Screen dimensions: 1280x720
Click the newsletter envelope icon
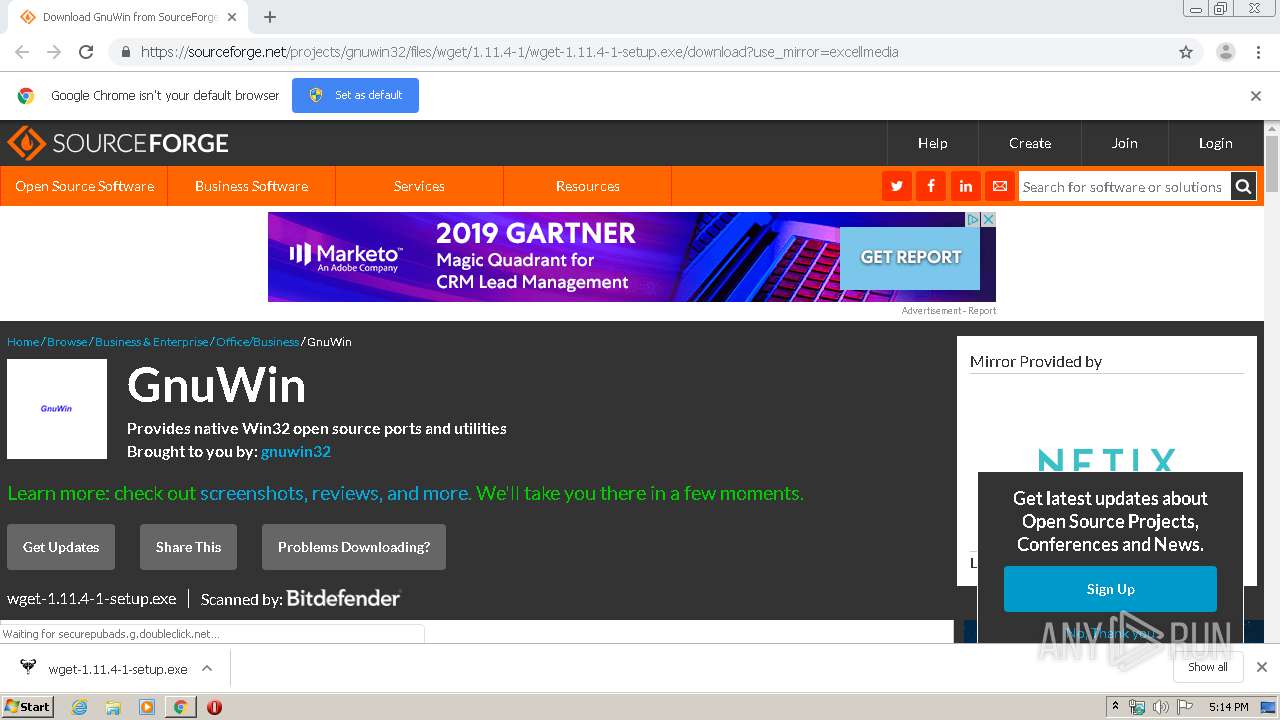click(999, 186)
